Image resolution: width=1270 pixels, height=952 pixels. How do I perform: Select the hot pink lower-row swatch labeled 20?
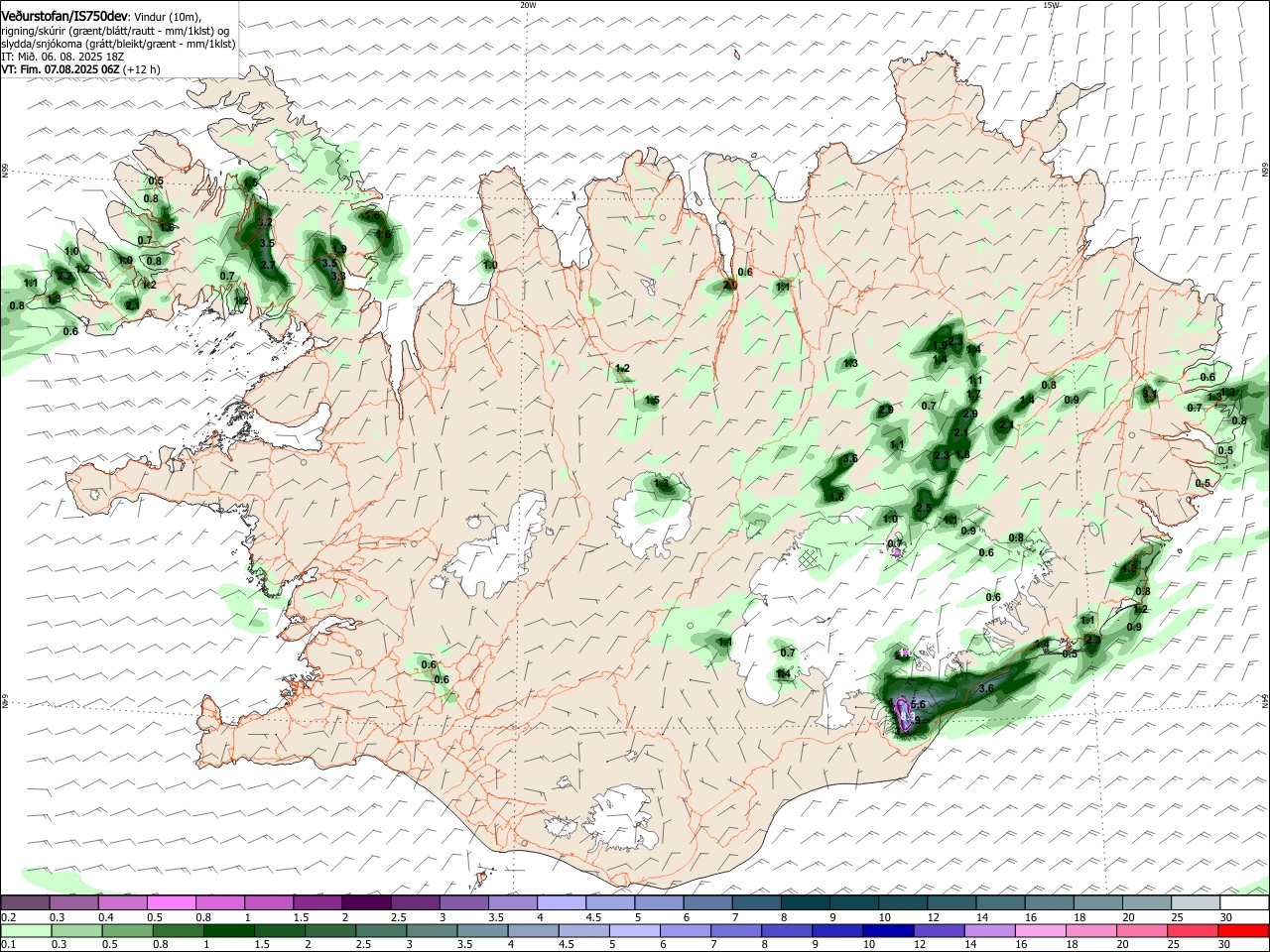click(1143, 930)
